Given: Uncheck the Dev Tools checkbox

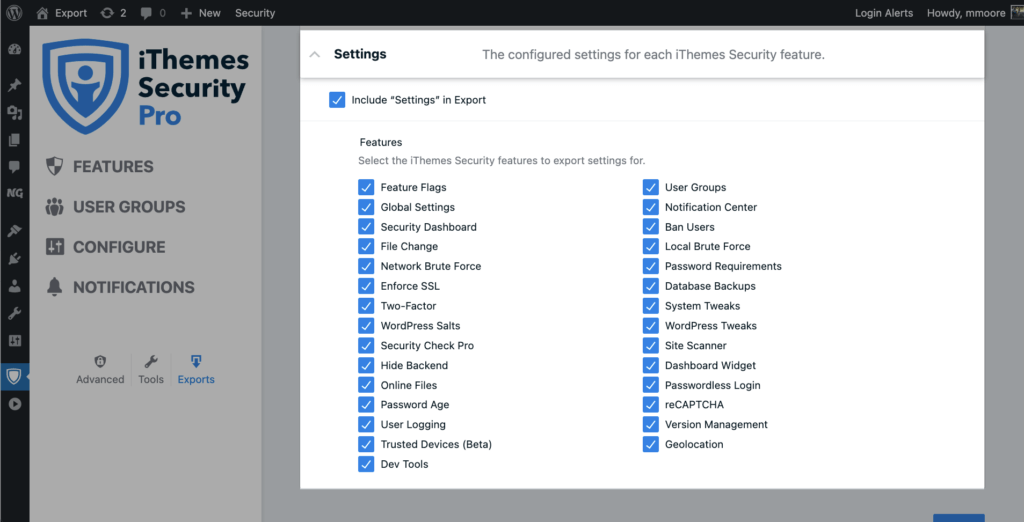Looking at the screenshot, I should click(366, 464).
